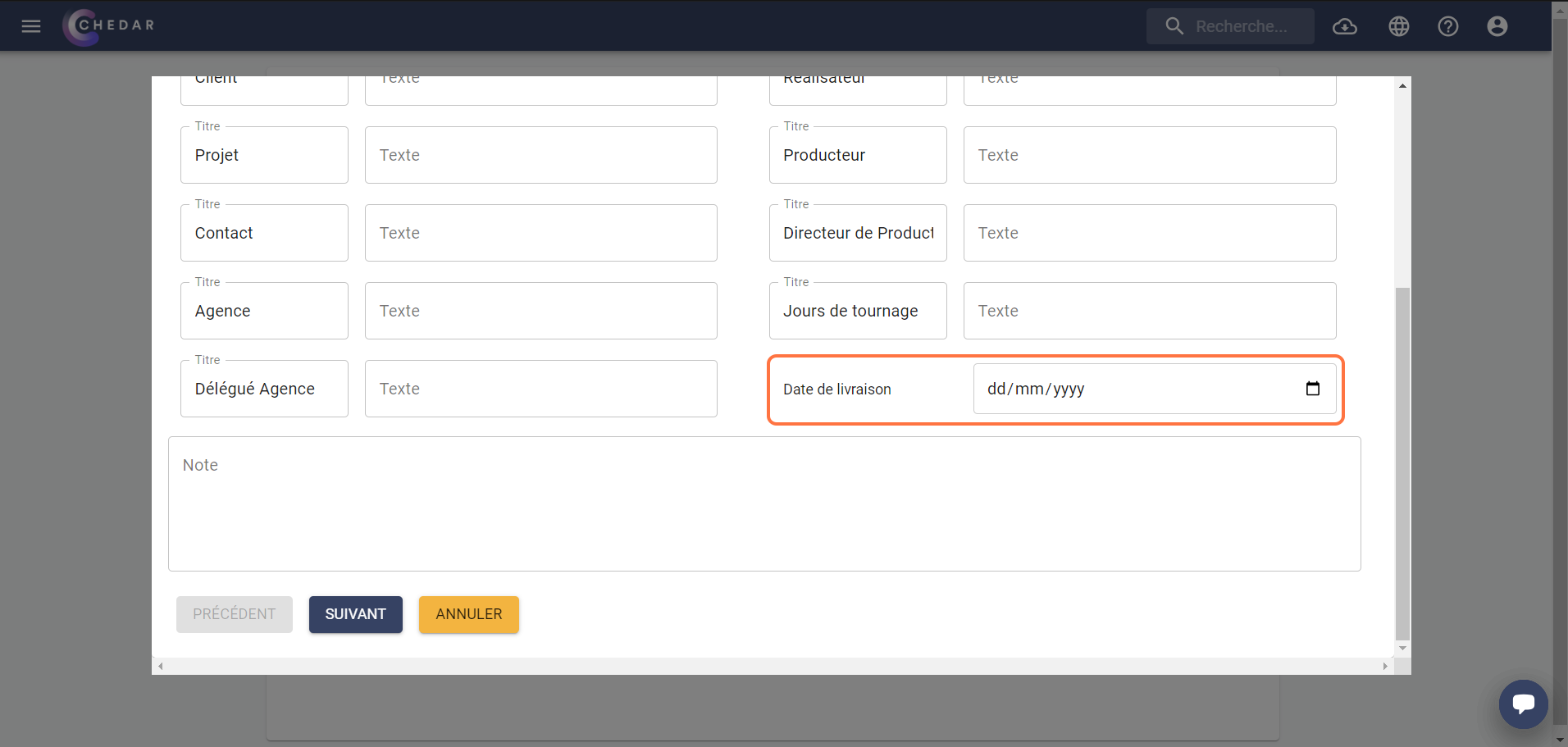Click the Producteur title field
1568x747 pixels.
pos(858,155)
